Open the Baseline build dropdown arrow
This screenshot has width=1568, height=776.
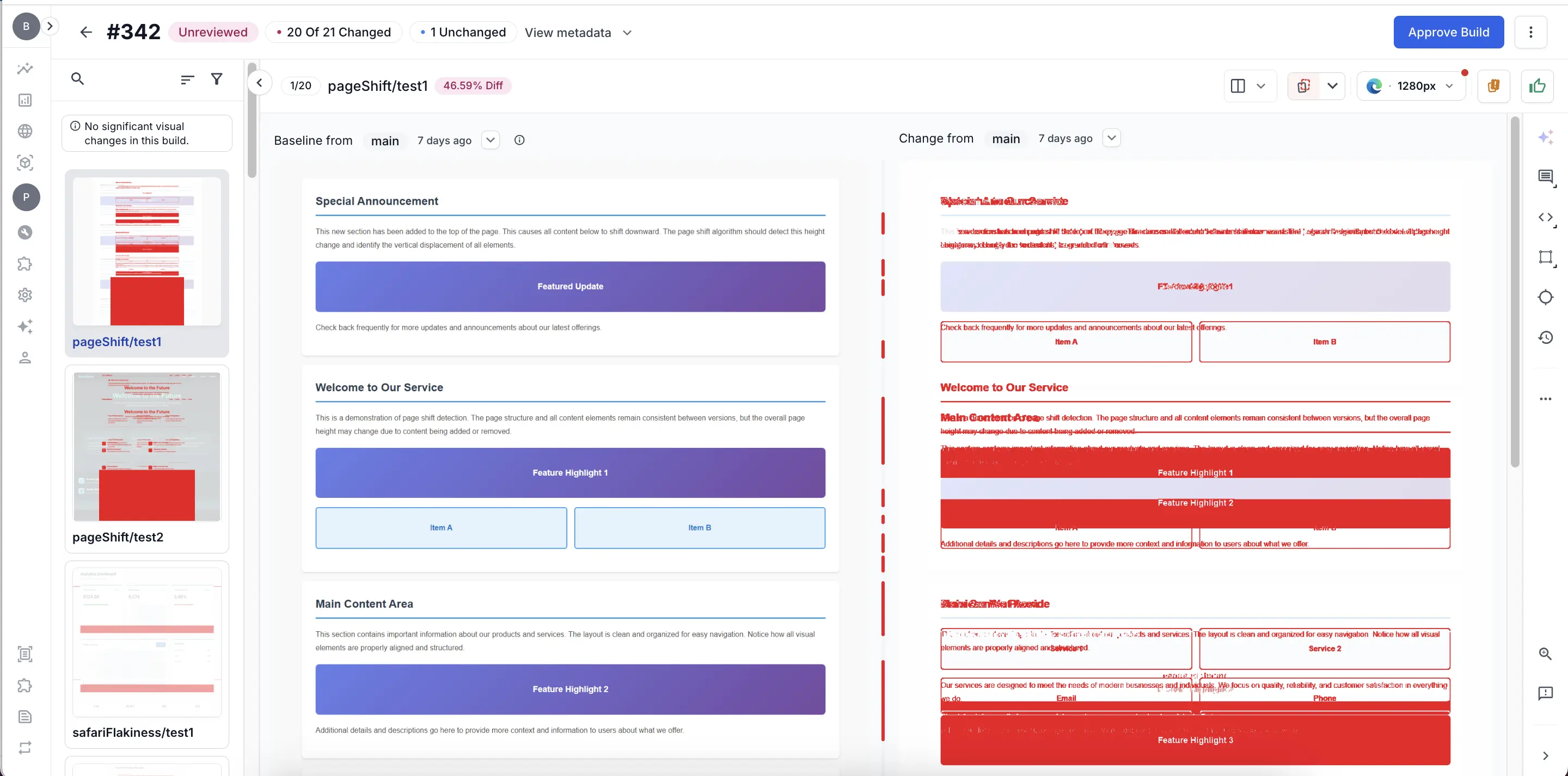tap(491, 140)
